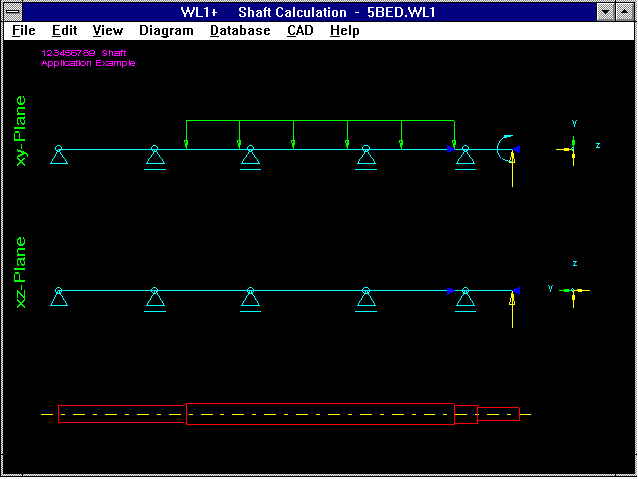Open the File menu
The width and height of the screenshot is (638, 479).
24,31
